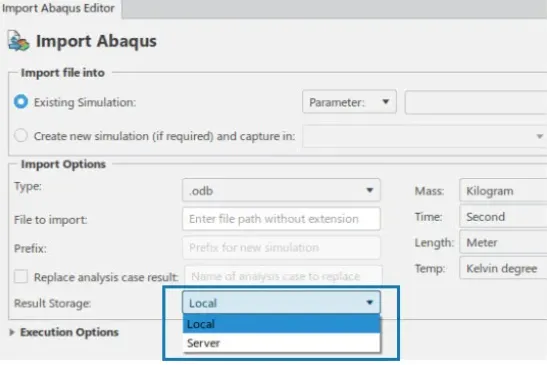Open the Mass unit Kilogram box
Image resolution: width=547 pixels, height=365 pixels.
[503, 191]
